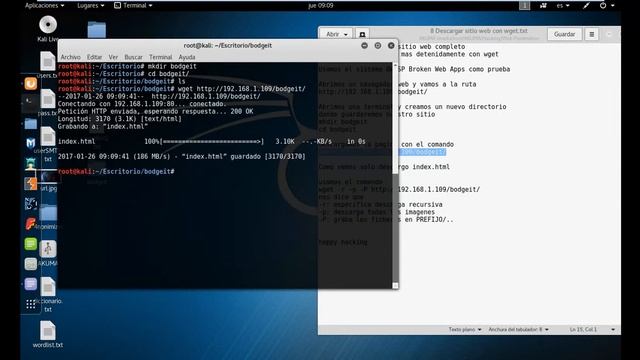
Task: Open the Ln 15, Col 1 status bar dropdown arrow
Action: pos(613,329)
